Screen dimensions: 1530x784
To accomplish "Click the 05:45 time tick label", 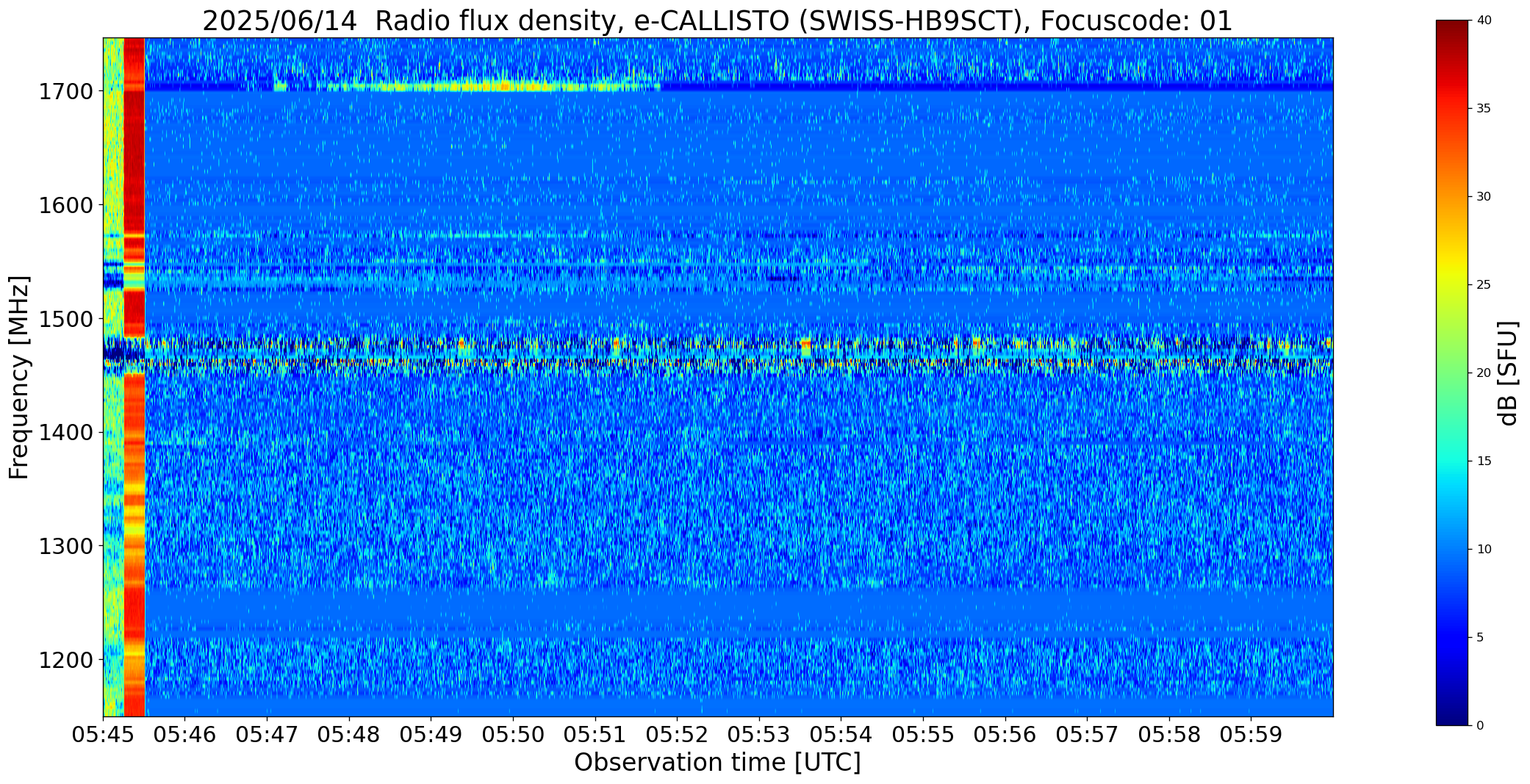I will [x=103, y=734].
